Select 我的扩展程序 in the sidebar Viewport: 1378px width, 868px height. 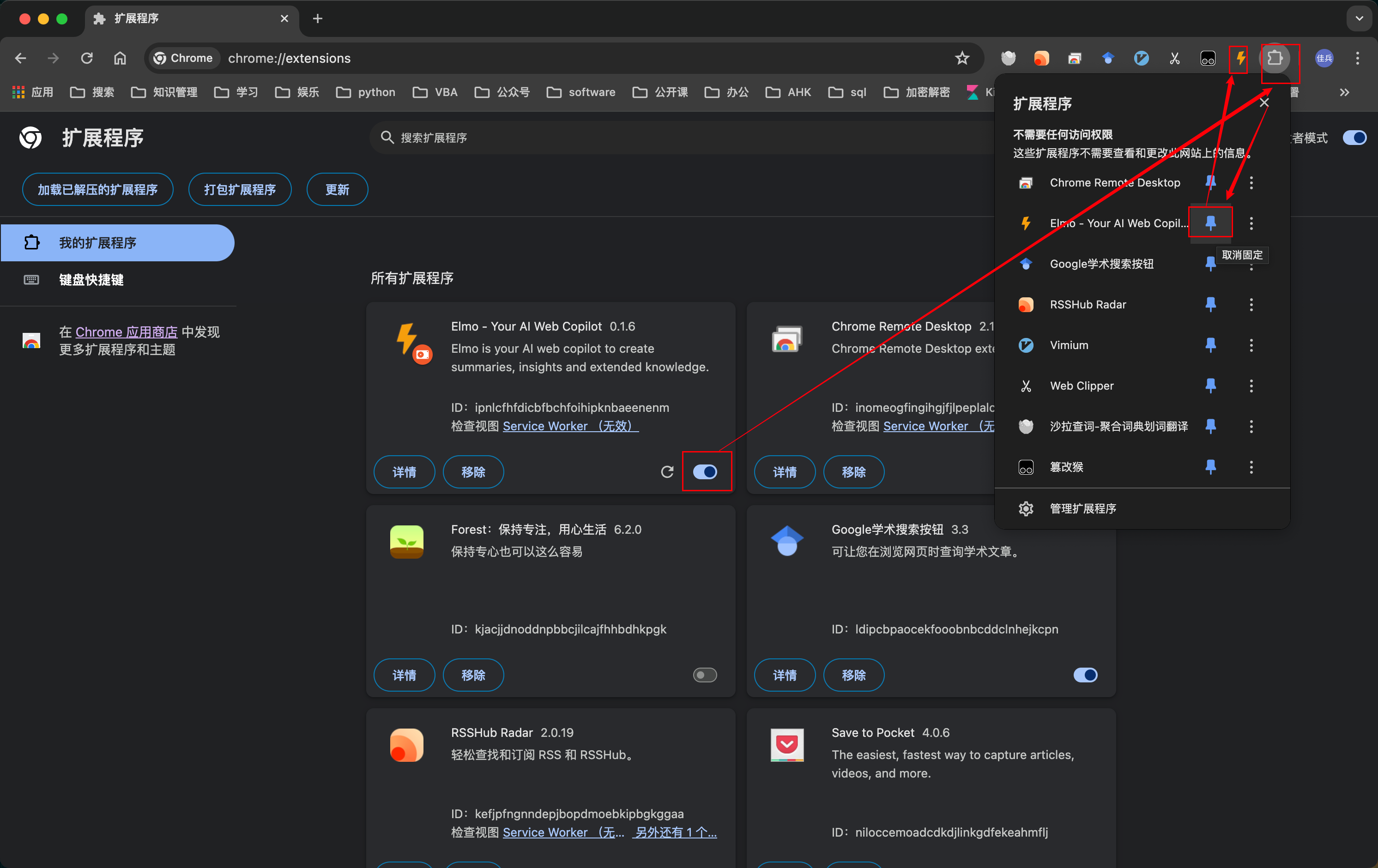[x=117, y=242]
